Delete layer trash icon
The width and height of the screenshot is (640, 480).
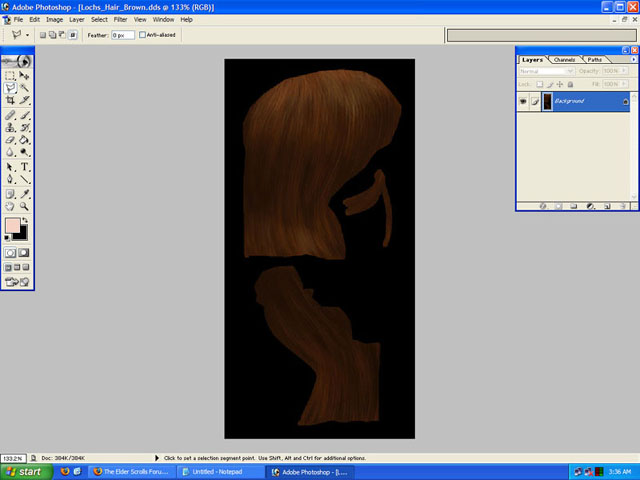coord(622,206)
